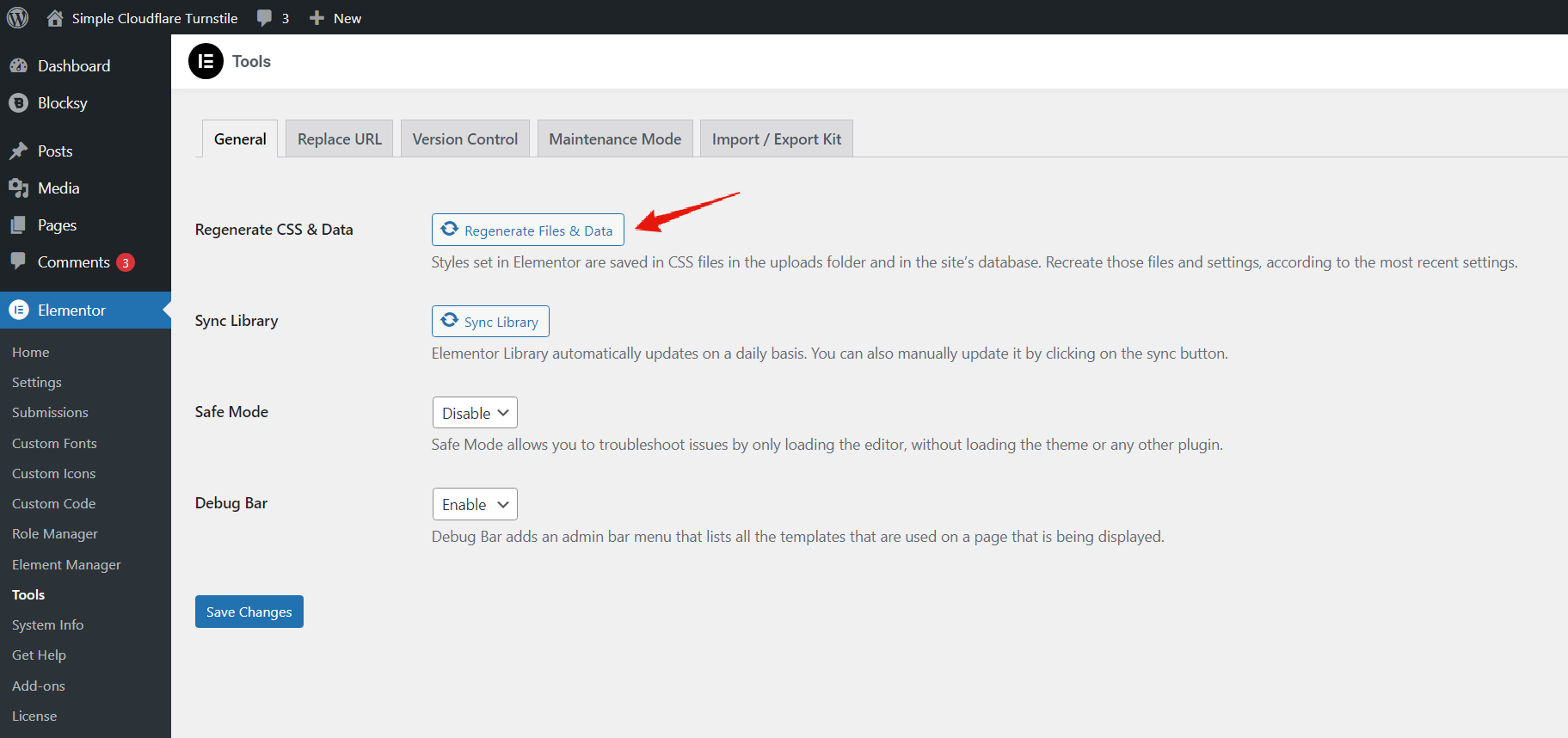Screen dimensions: 1568x738
Task: Open Custom Code submenu link
Action: [x=53, y=503]
